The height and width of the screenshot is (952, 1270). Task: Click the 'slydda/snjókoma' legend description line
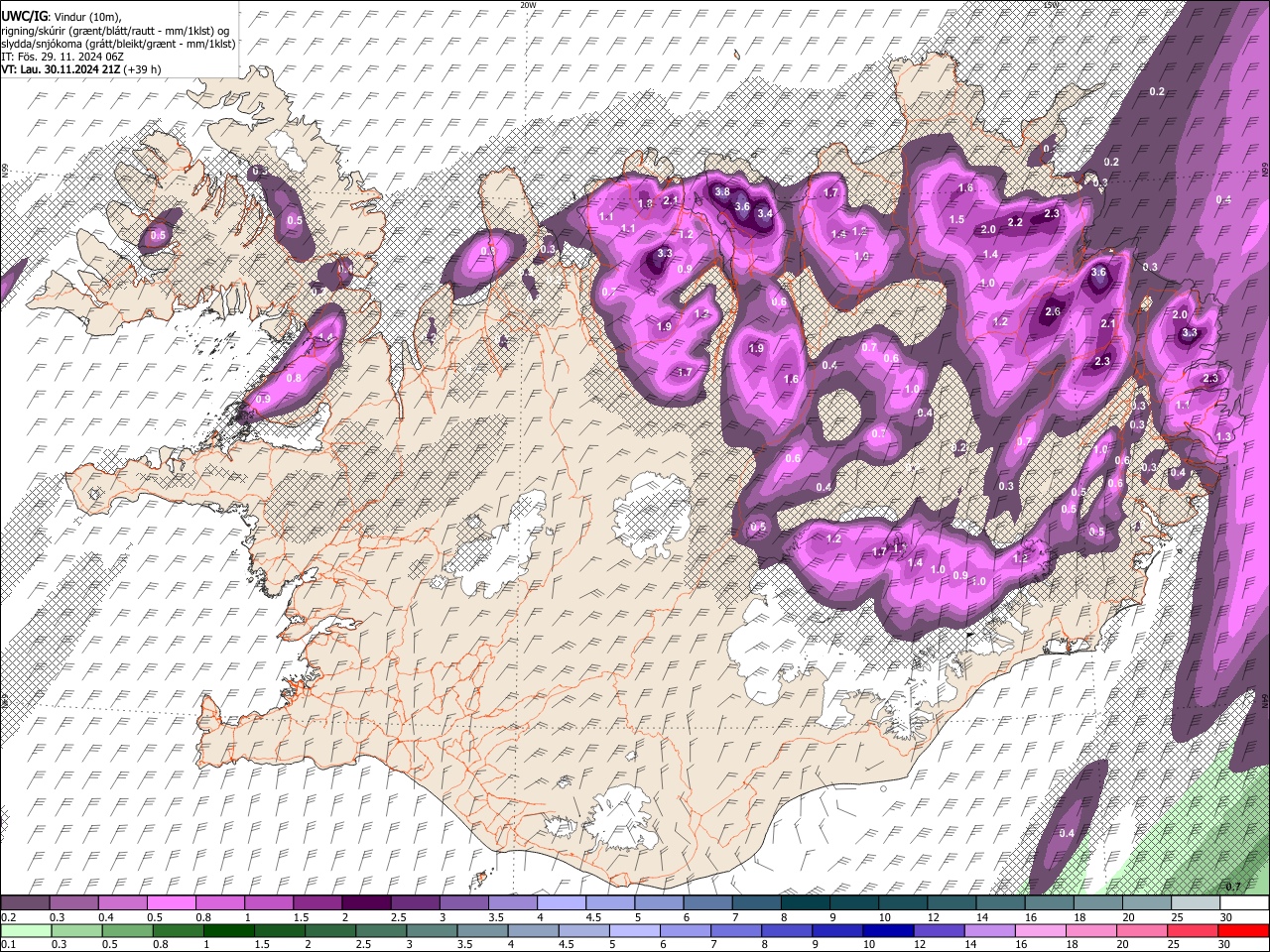(118, 44)
